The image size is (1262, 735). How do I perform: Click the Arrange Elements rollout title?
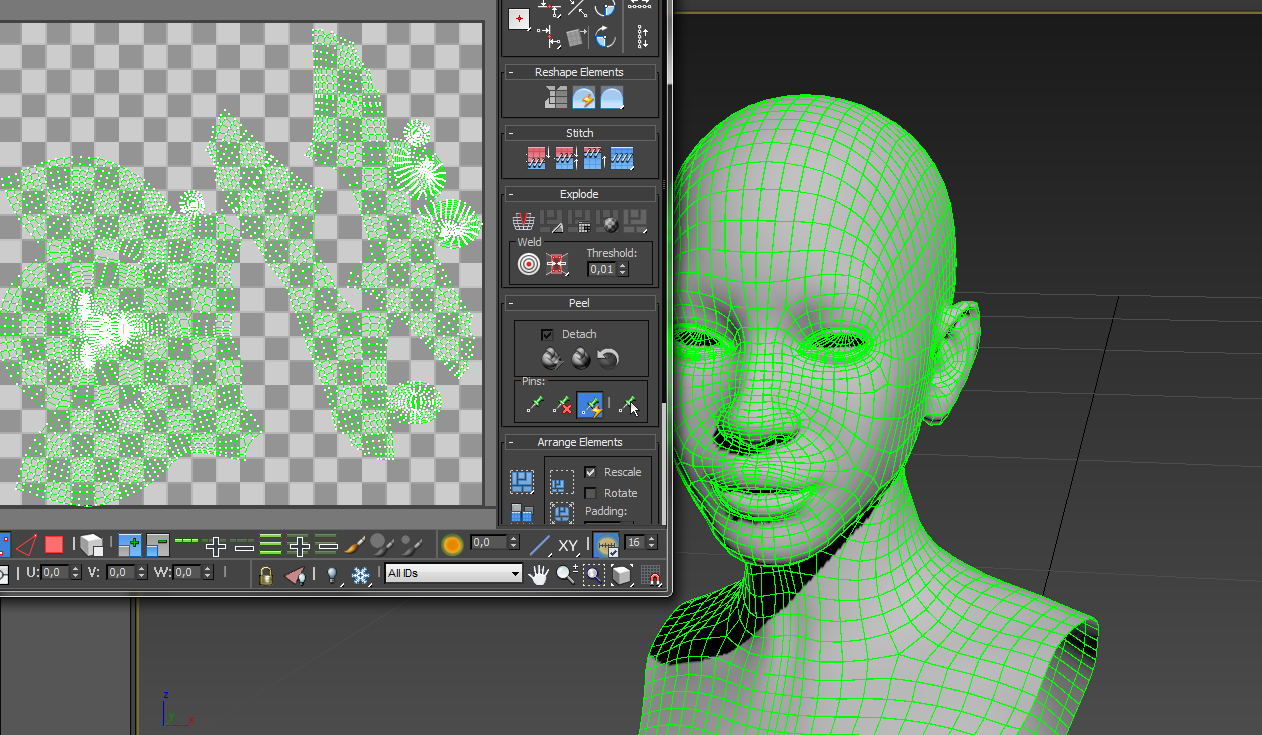click(579, 442)
